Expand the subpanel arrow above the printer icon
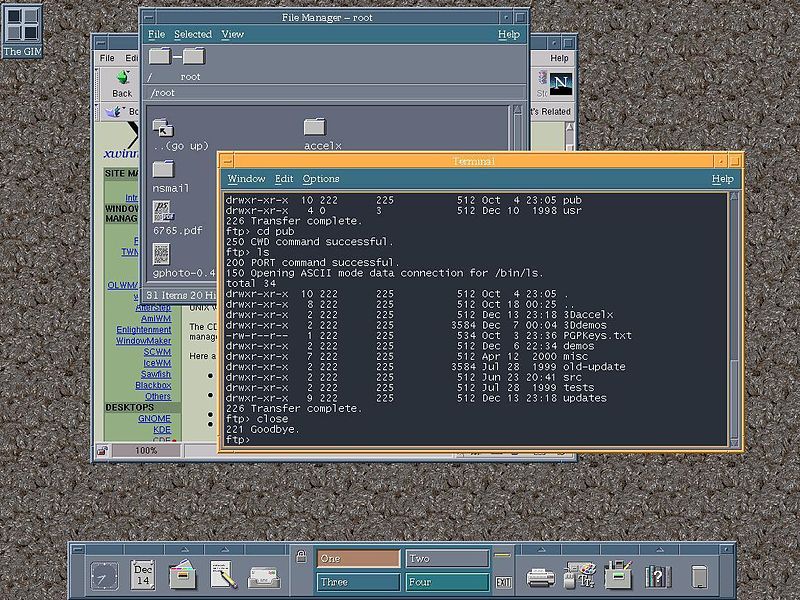 coord(540,549)
